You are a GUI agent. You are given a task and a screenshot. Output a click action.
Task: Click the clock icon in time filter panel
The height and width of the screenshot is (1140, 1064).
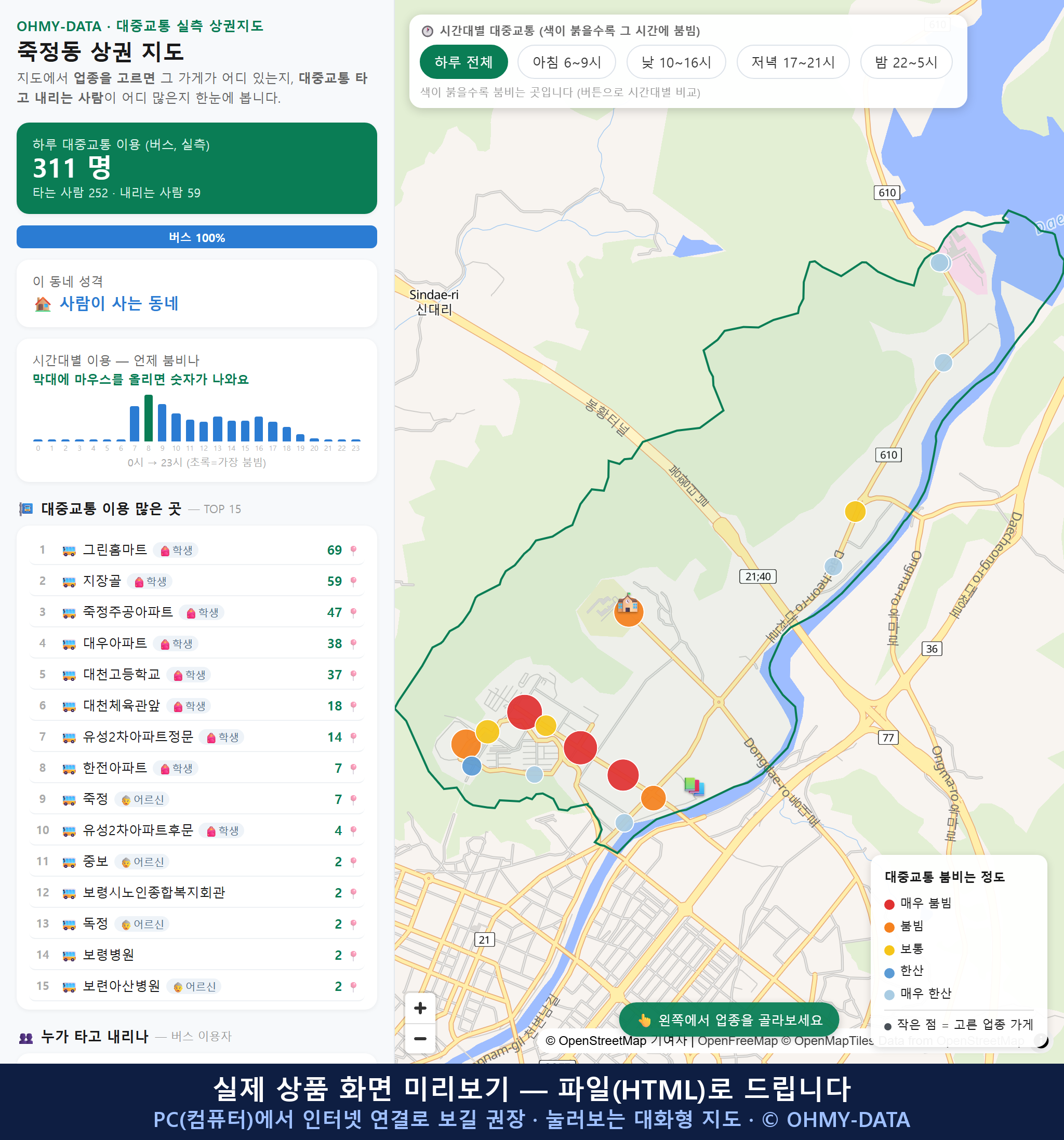(428, 31)
